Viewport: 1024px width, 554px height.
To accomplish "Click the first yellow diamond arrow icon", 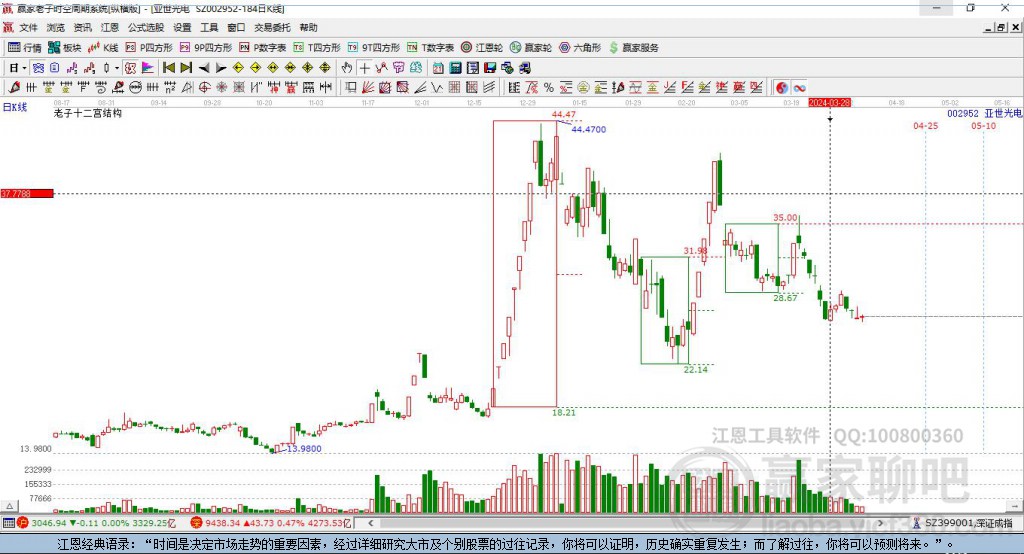I will [238, 68].
